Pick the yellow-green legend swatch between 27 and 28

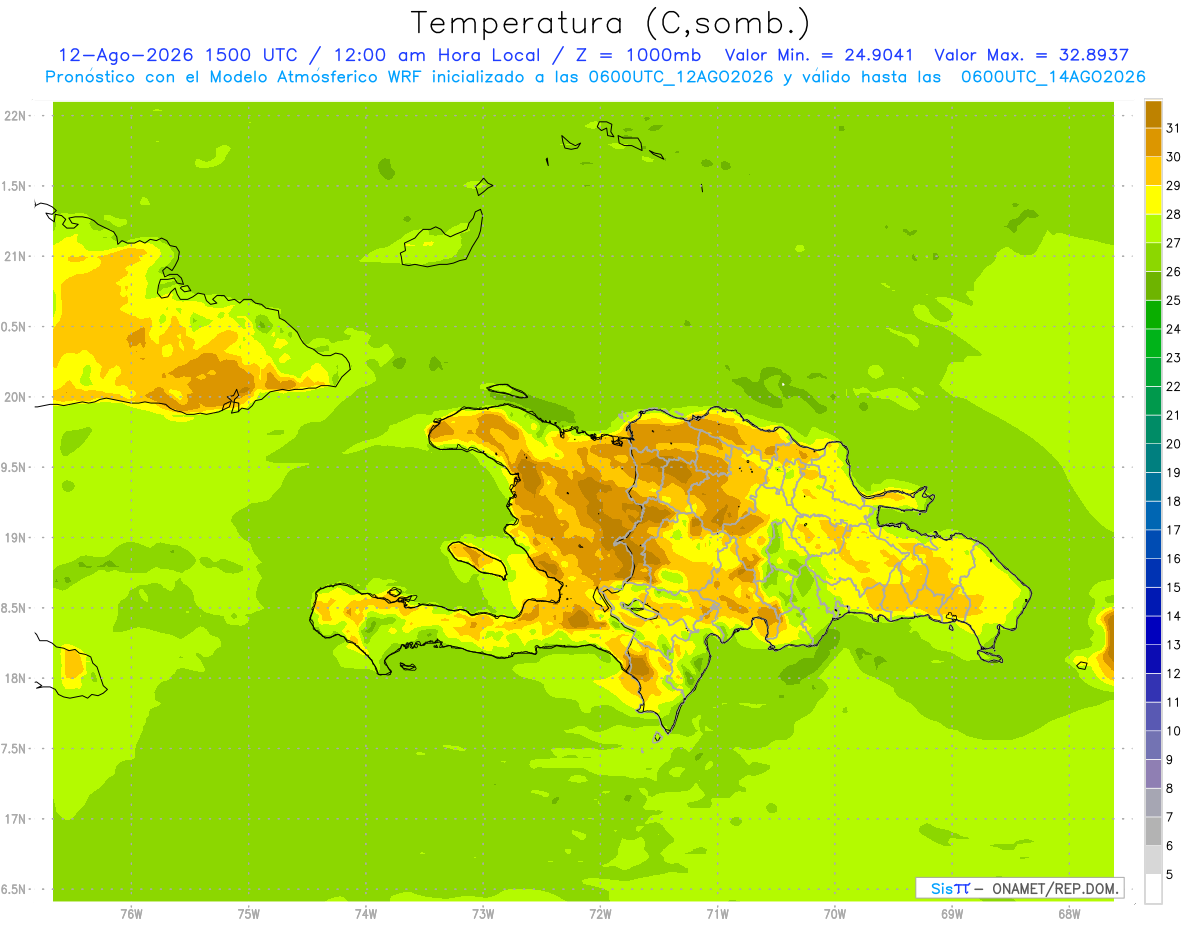1153,228
